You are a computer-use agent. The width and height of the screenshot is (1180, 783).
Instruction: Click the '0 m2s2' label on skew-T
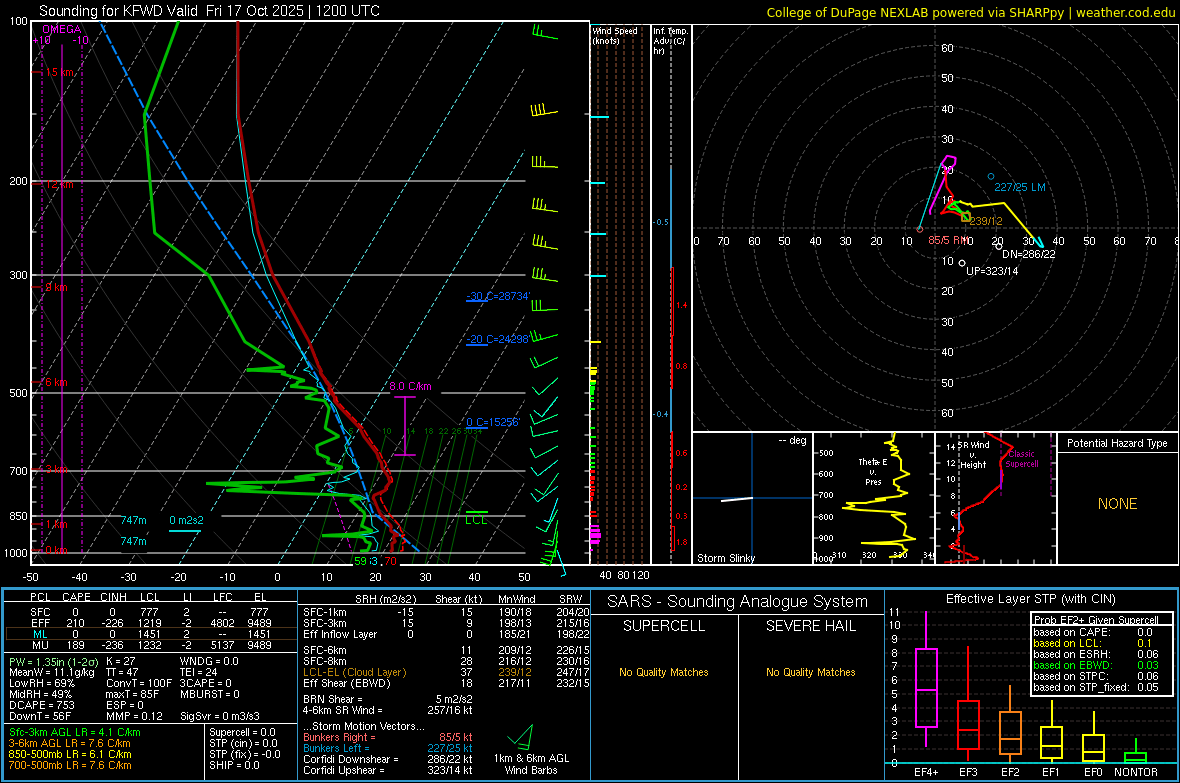click(x=186, y=520)
